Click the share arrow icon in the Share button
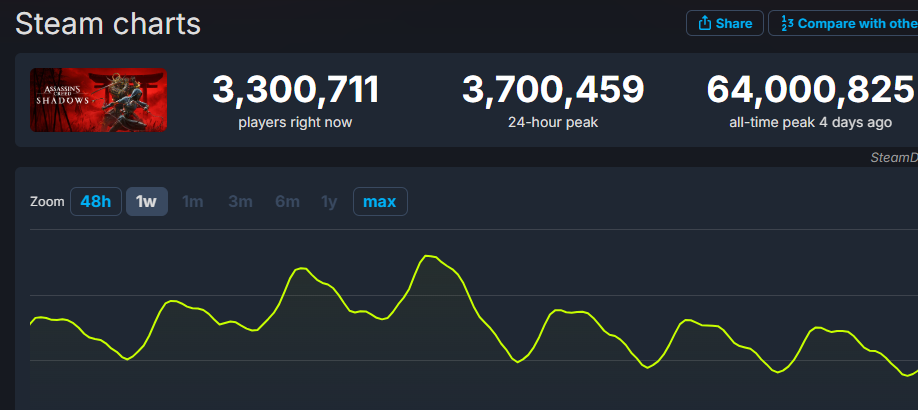918x410 pixels. point(704,23)
